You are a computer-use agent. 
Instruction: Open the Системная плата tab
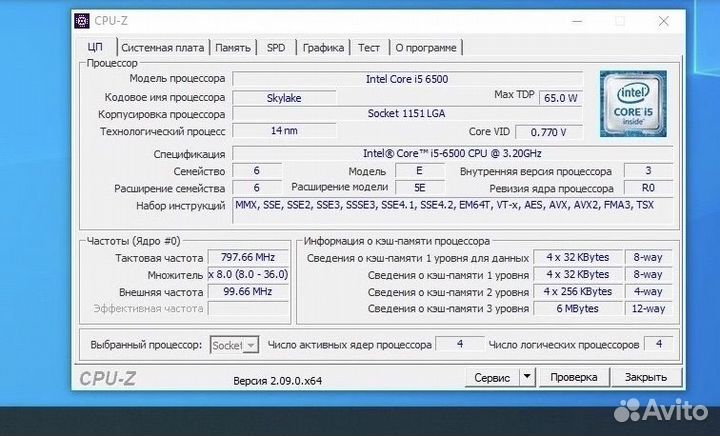(x=163, y=48)
